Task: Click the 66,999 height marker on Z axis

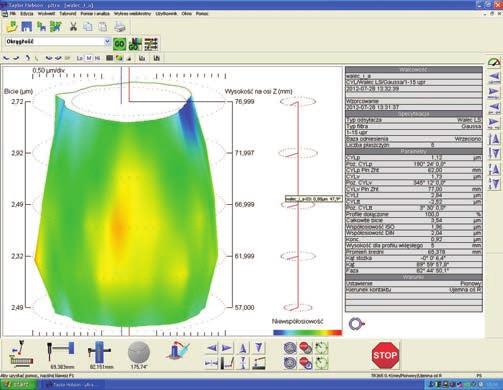Action: point(244,205)
